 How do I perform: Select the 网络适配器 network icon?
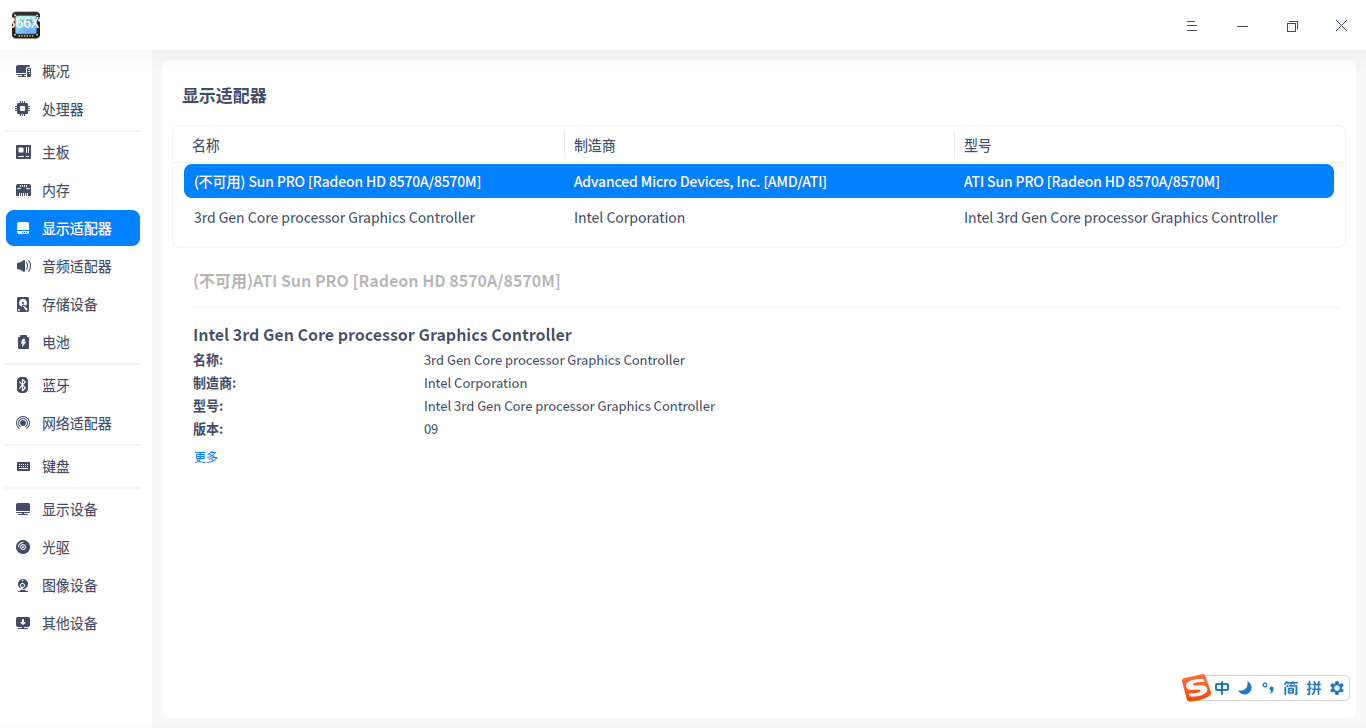click(x=22, y=423)
